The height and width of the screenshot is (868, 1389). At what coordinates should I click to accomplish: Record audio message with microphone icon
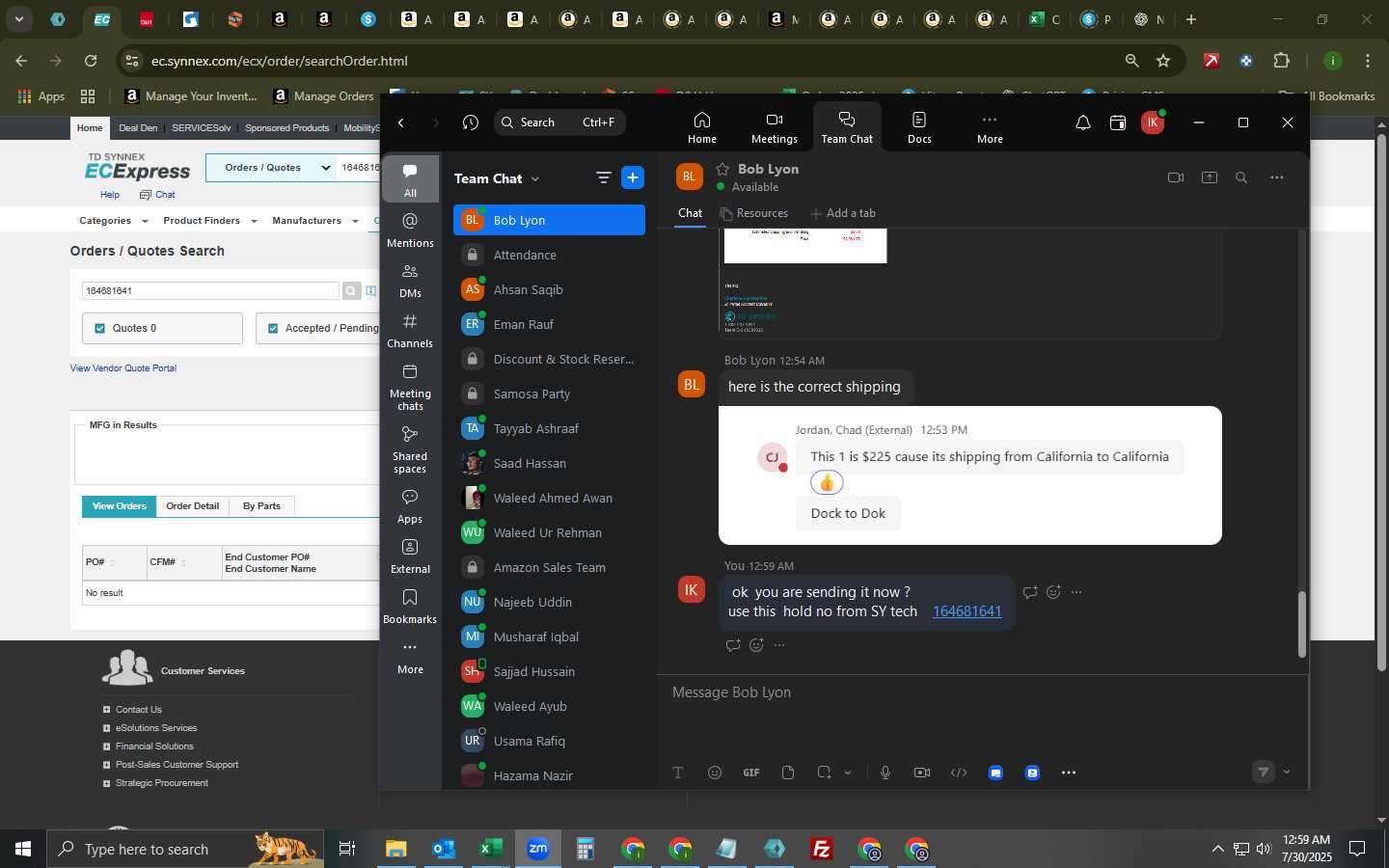[x=885, y=773]
